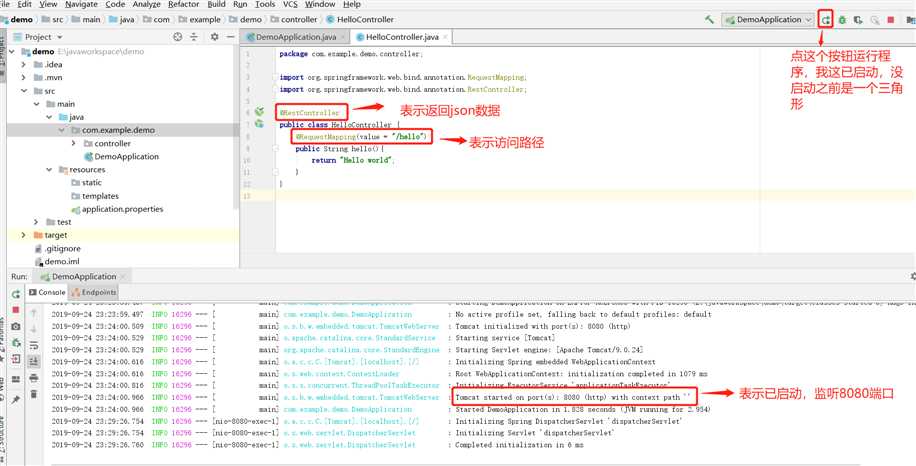
Task: Close the HelloController.java tab
Action: tap(445, 37)
